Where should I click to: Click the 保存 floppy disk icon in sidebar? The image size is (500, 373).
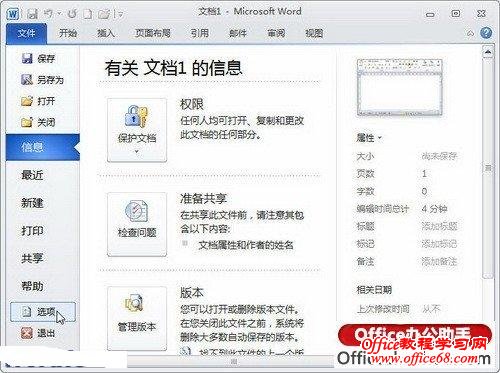(27, 59)
